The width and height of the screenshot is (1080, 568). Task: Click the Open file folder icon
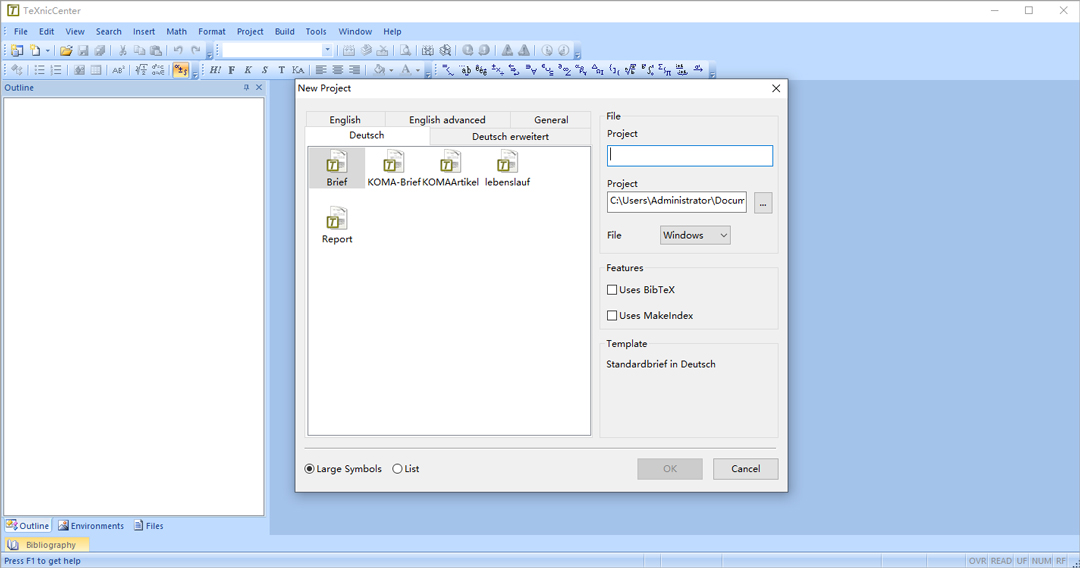click(66, 50)
